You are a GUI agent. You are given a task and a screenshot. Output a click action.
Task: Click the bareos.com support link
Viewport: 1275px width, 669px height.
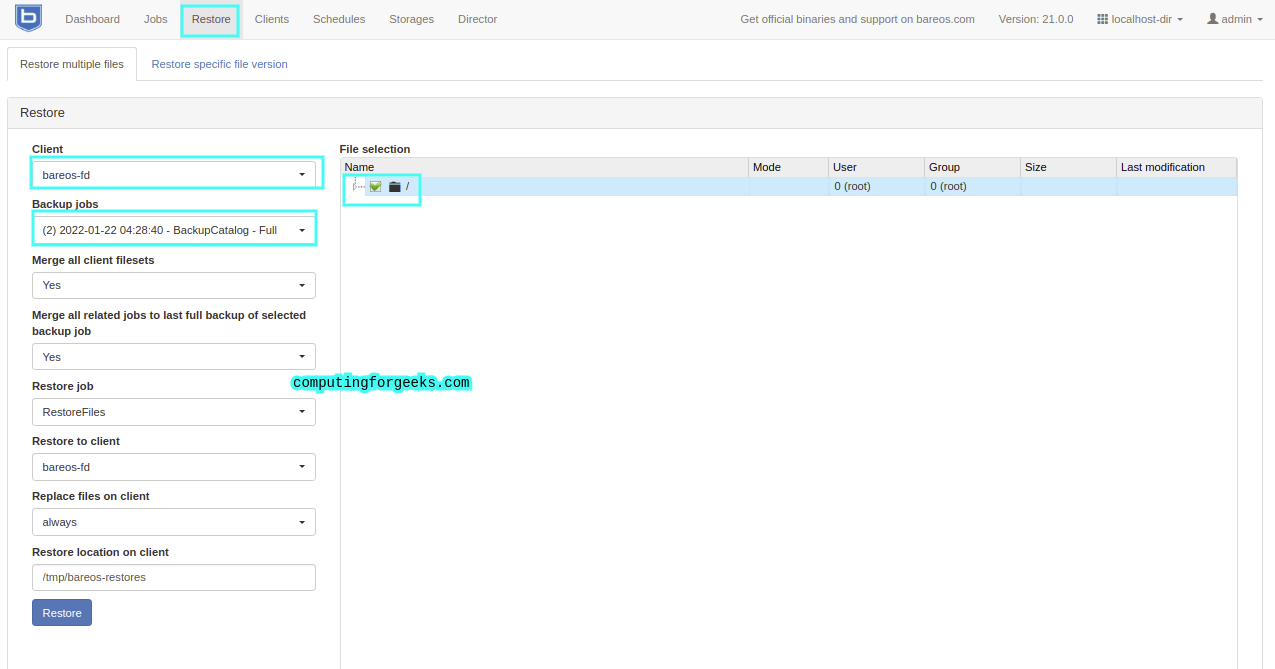857,19
